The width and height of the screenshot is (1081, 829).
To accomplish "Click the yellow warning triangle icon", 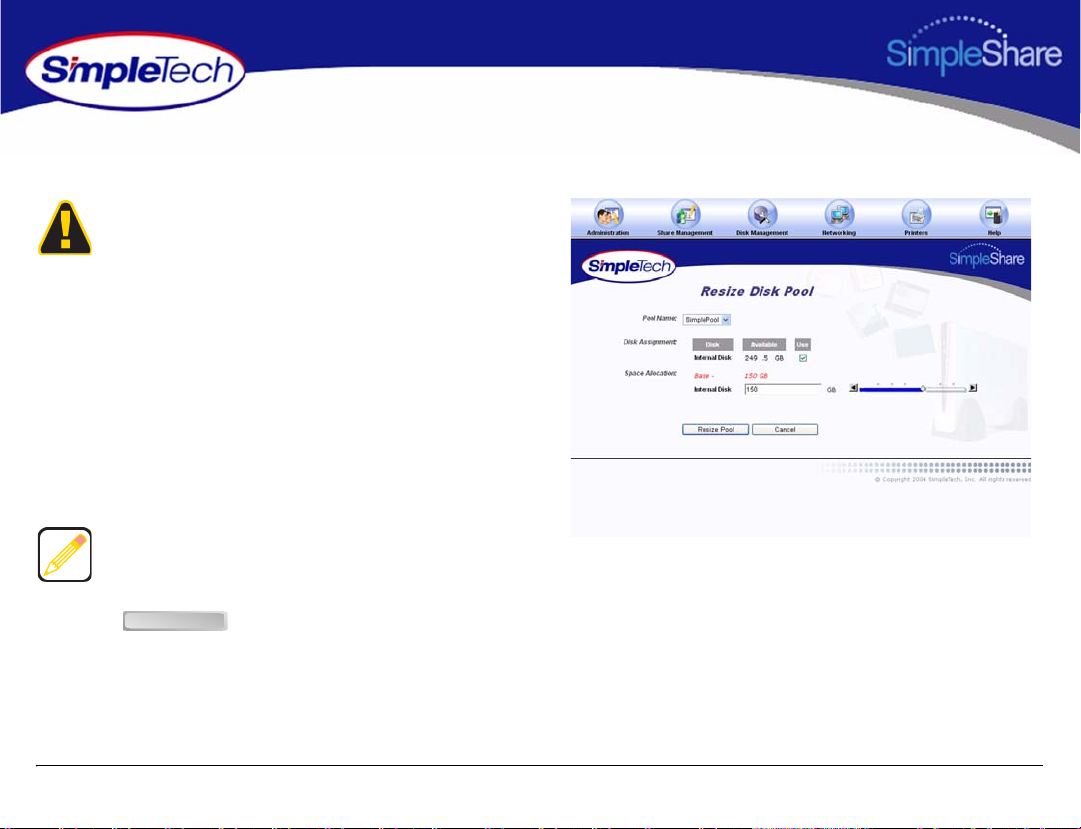I will pos(65,228).
